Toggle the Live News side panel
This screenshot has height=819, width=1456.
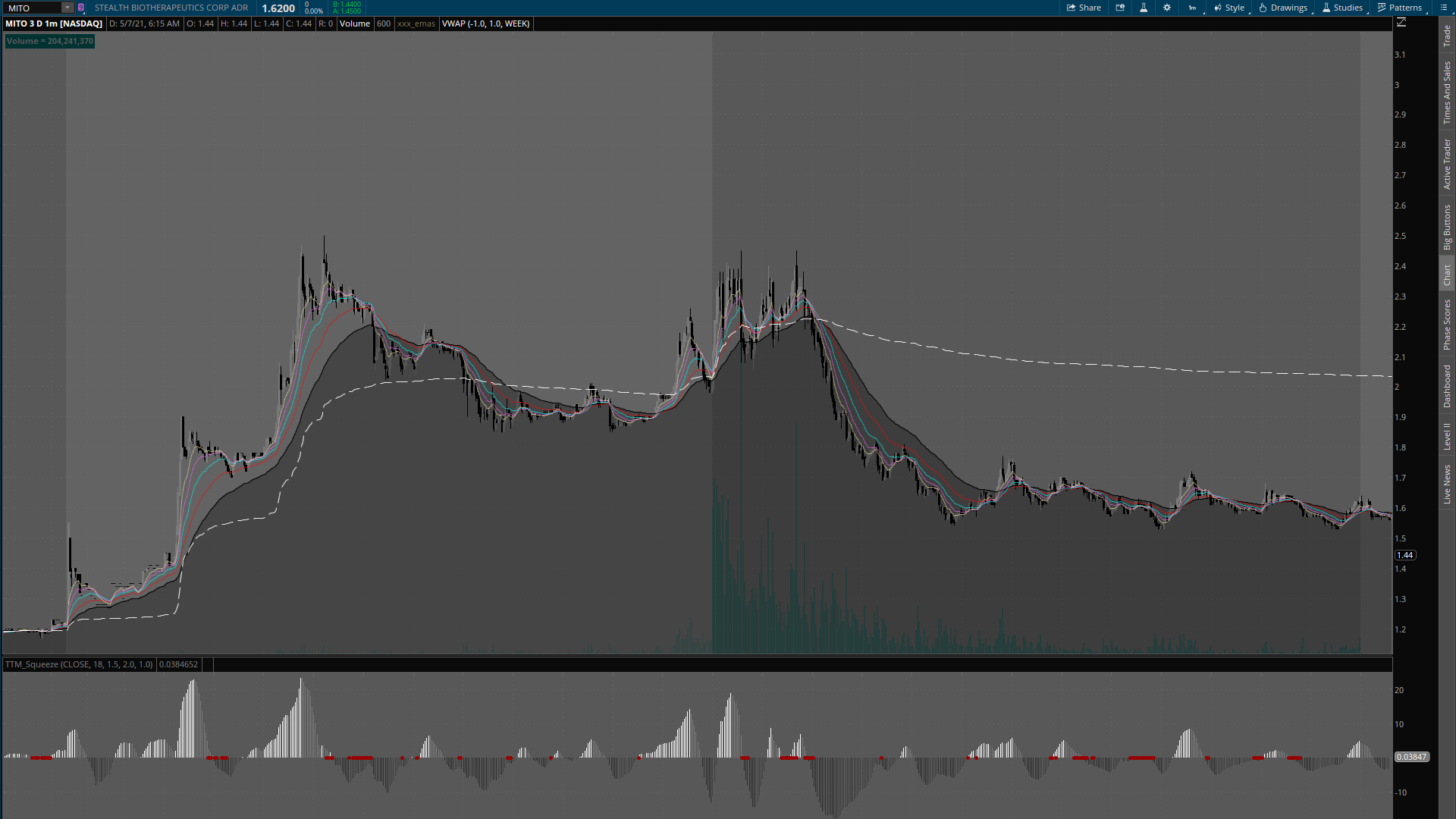[1447, 485]
